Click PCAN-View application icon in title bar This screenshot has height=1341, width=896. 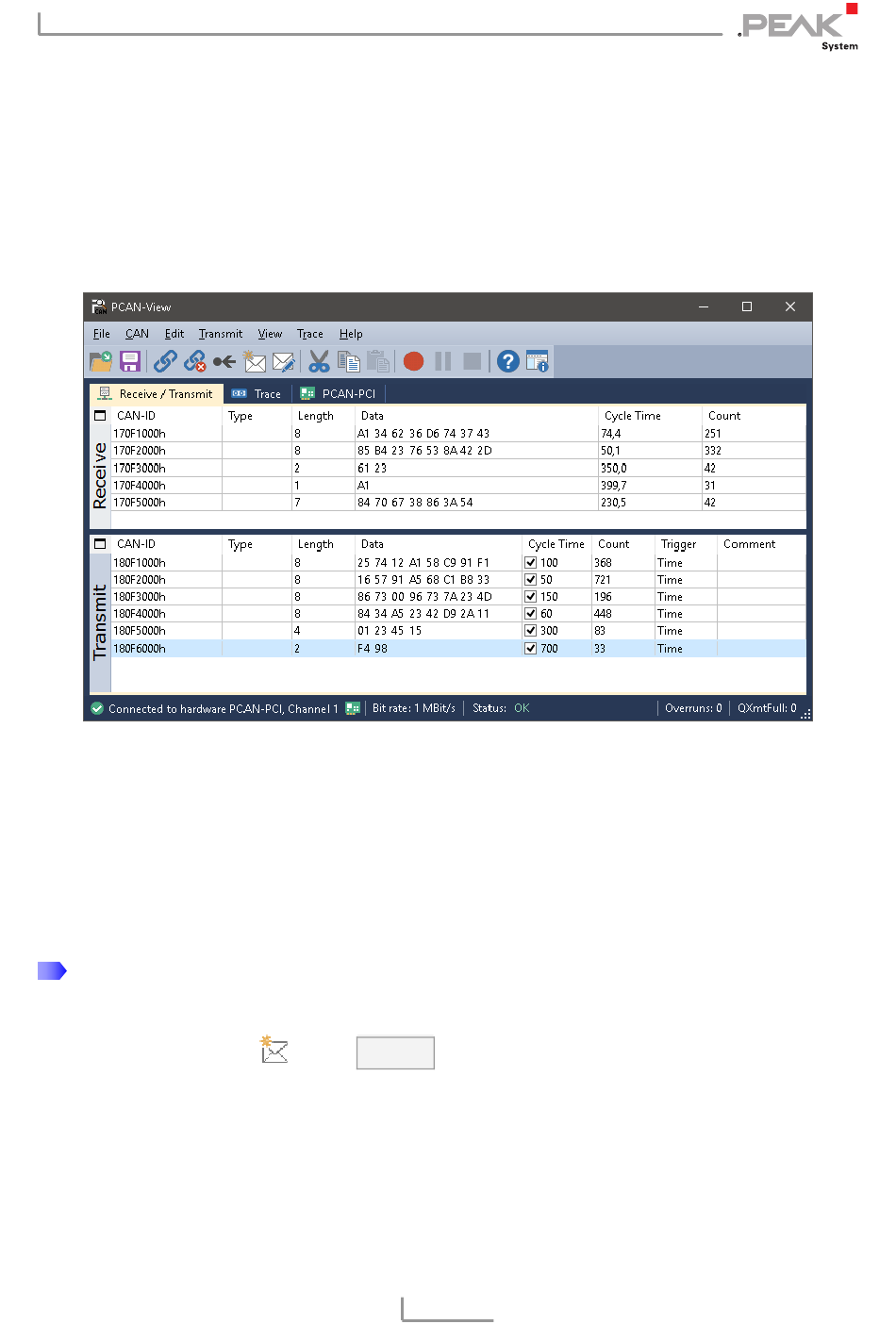tap(99, 306)
